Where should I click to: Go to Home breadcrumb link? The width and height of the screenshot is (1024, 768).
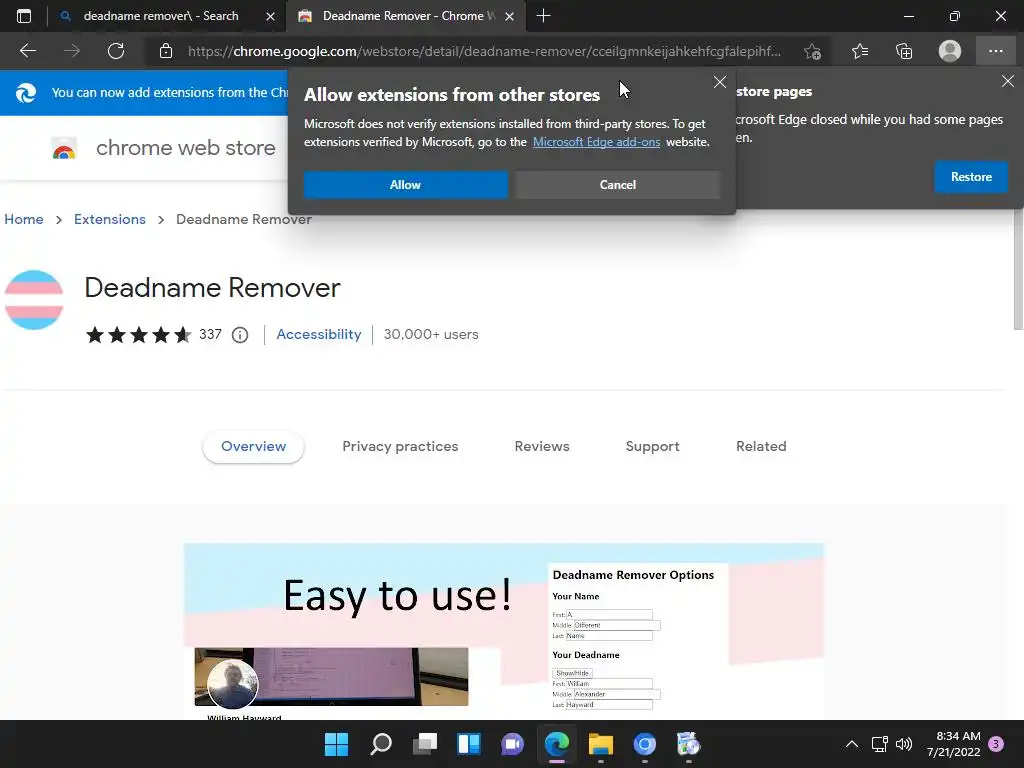(24, 219)
